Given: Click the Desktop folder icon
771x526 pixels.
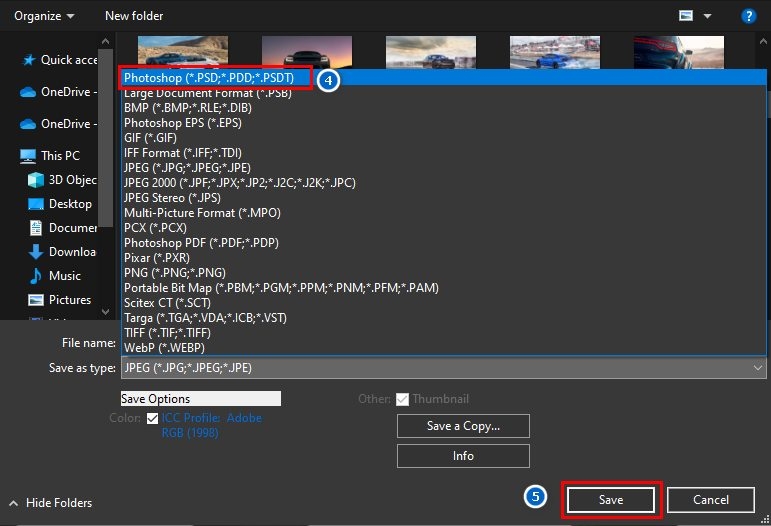Looking at the screenshot, I should pyautogui.click(x=36, y=204).
